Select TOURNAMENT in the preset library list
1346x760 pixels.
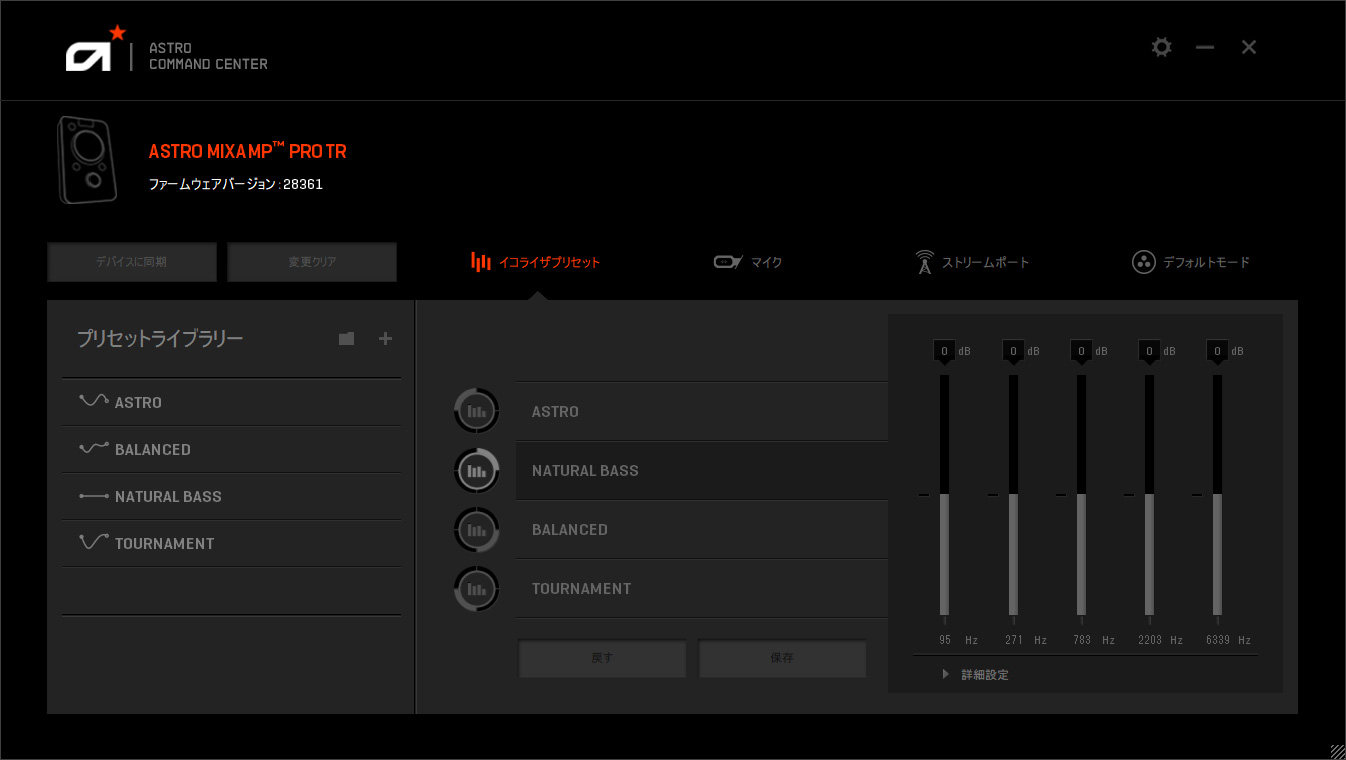point(164,543)
